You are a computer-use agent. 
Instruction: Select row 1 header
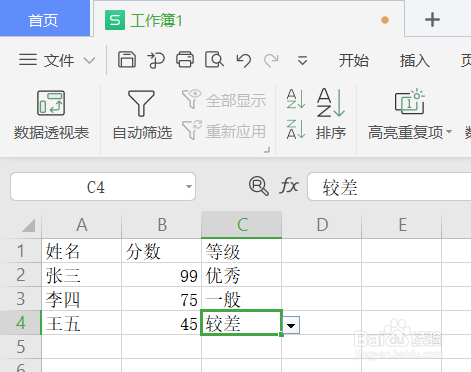click(21, 251)
